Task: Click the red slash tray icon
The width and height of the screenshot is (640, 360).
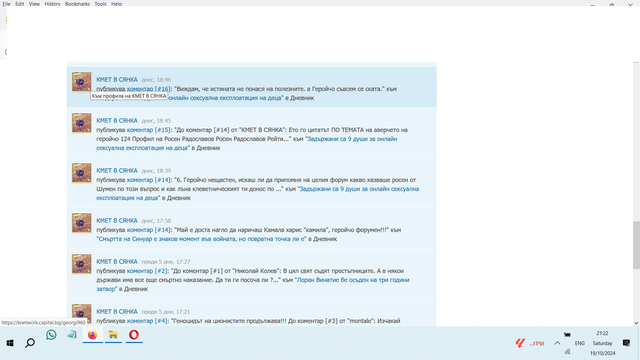Action: point(520,343)
